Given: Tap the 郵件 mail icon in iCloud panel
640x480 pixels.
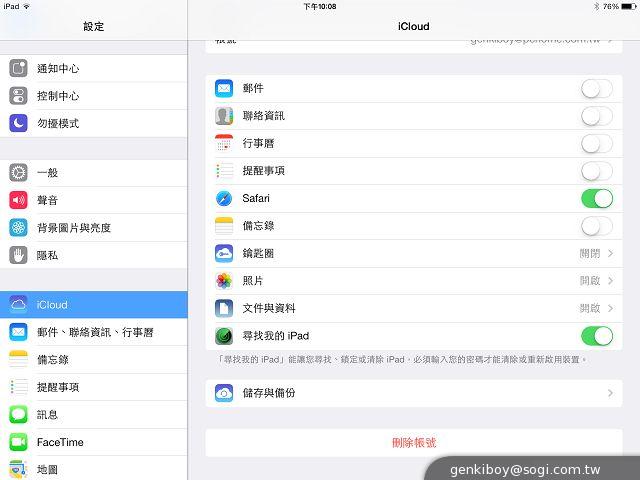Looking at the screenshot, I should coord(224,88).
